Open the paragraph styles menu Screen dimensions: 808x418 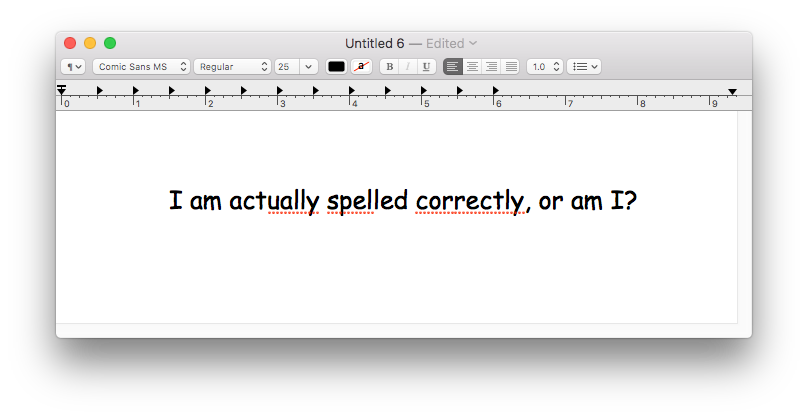pyautogui.click(x=73, y=66)
